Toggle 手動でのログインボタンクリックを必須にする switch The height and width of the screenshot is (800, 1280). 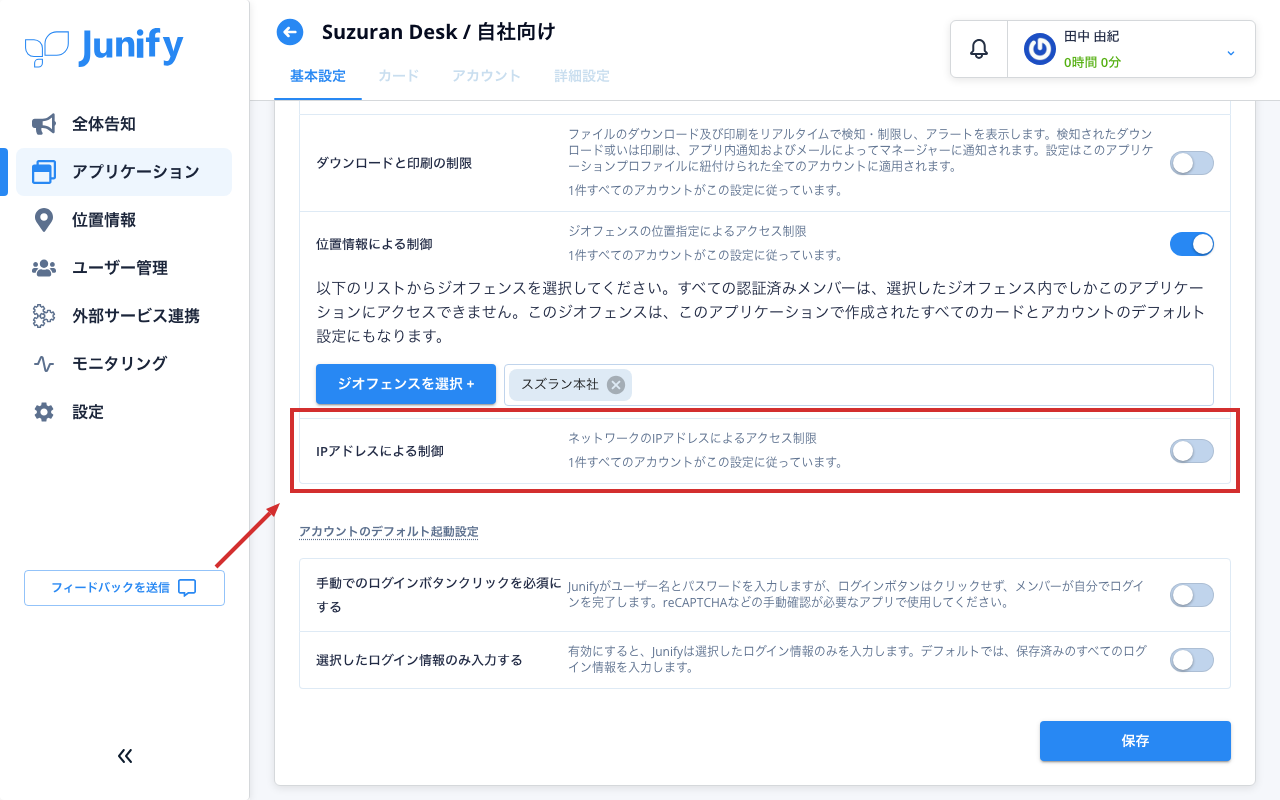(1192, 595)
